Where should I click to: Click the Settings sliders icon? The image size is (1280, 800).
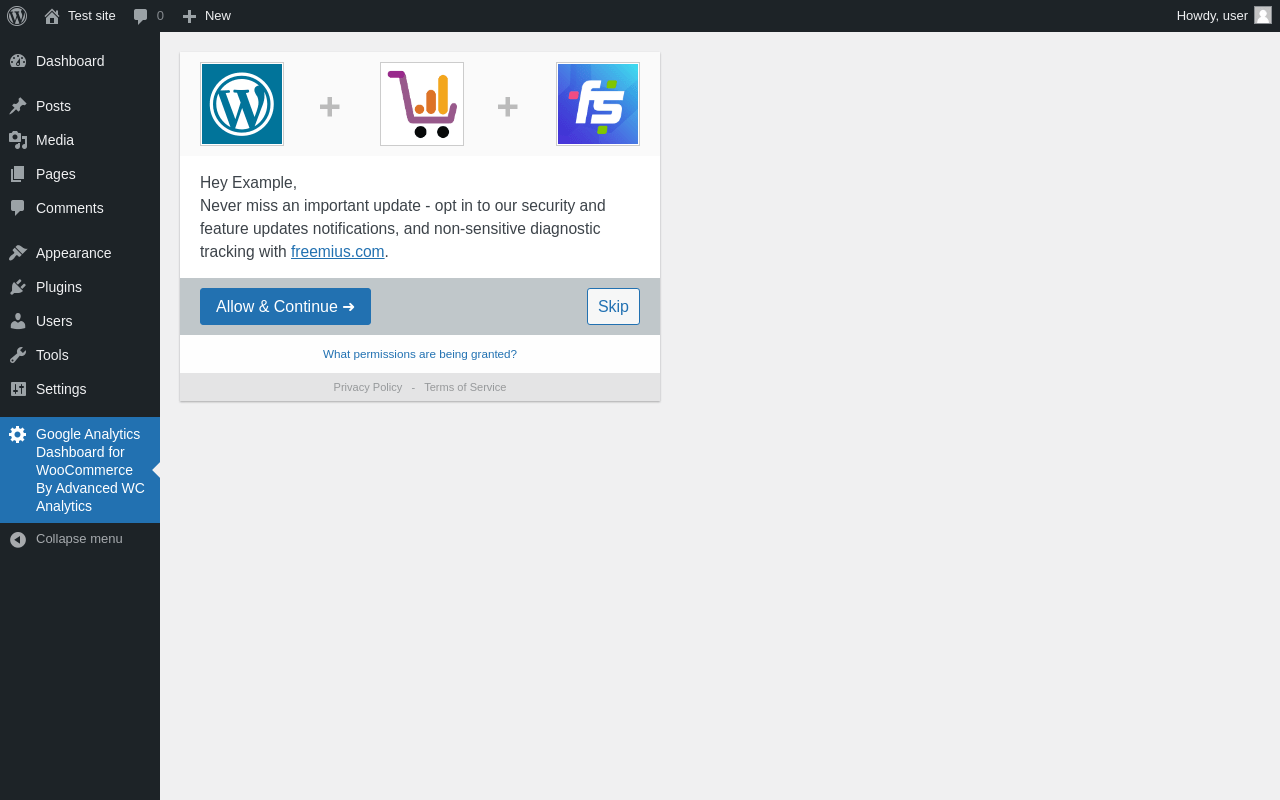[18, 389]
